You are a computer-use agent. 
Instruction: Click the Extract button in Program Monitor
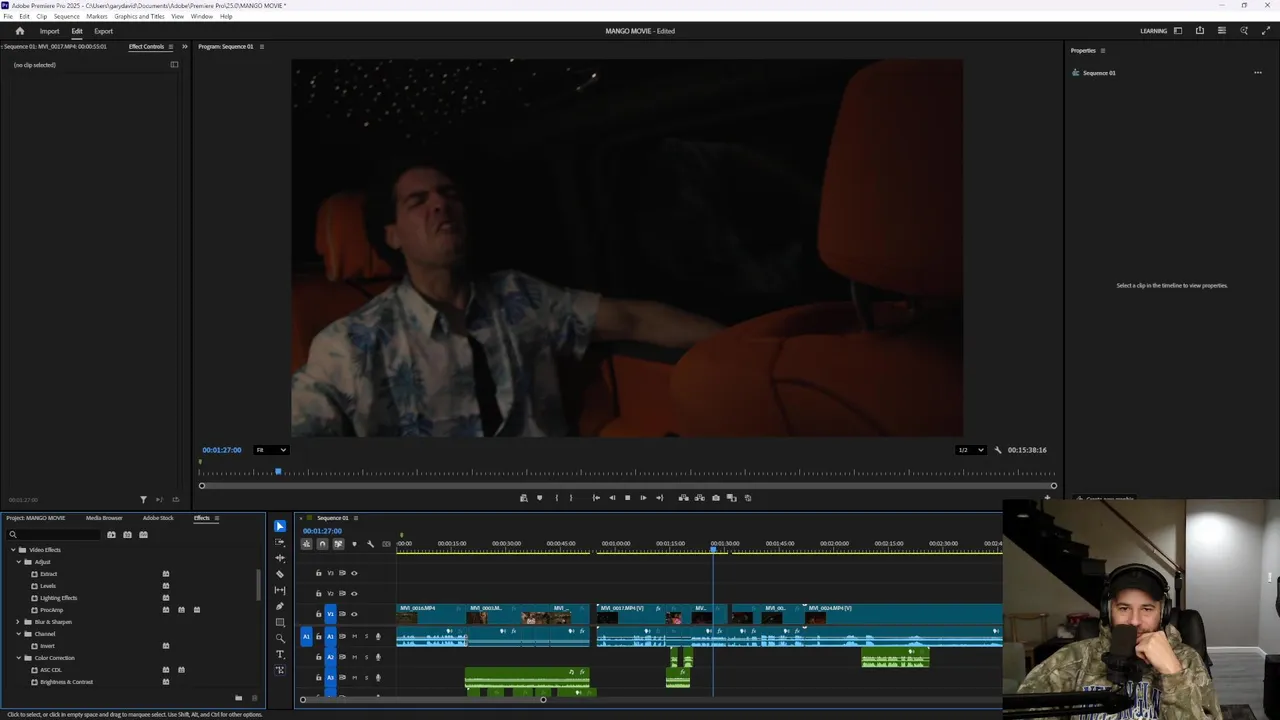(x=699, y=498)
